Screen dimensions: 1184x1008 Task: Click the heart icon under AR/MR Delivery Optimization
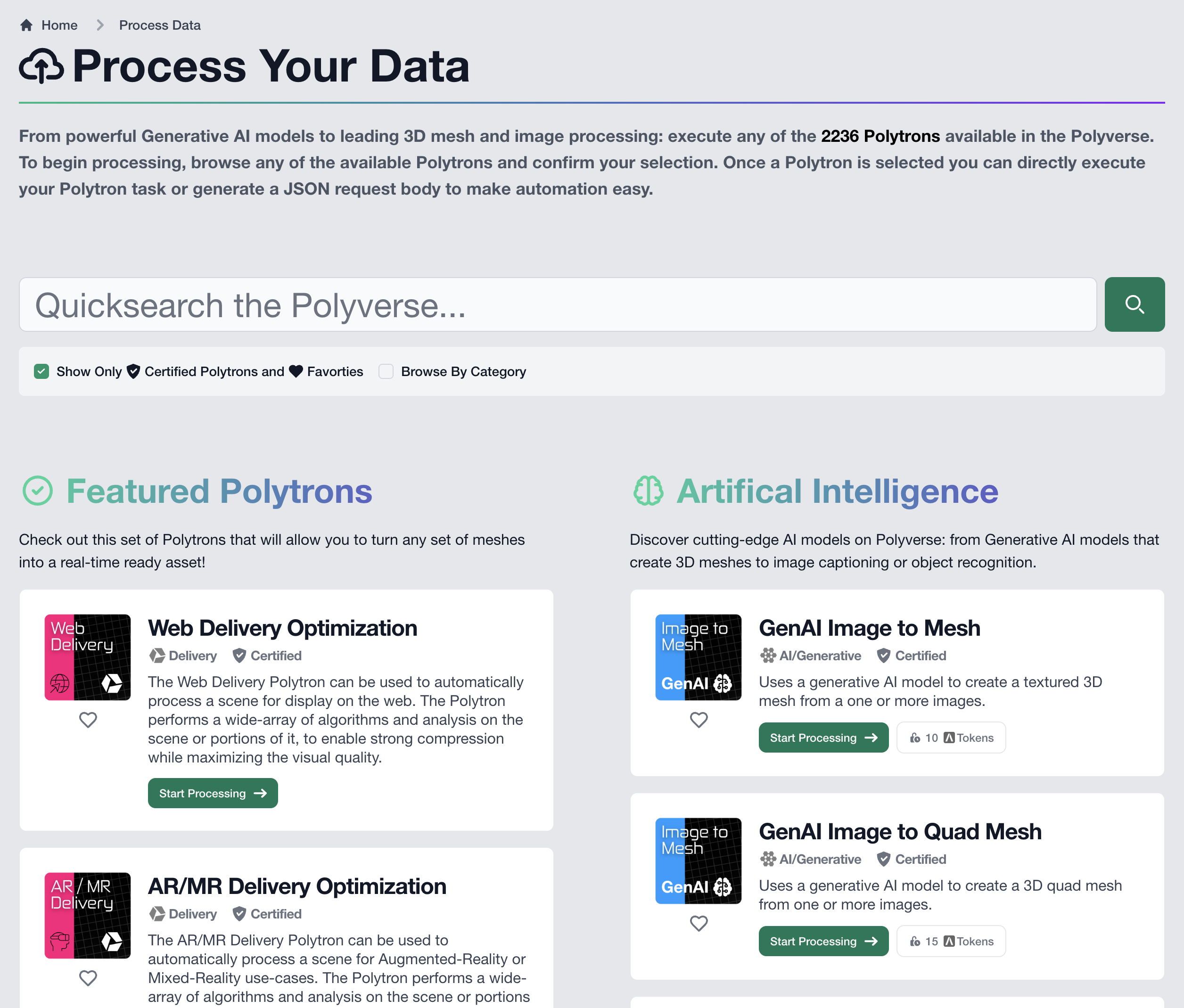[x=87, y=978]
